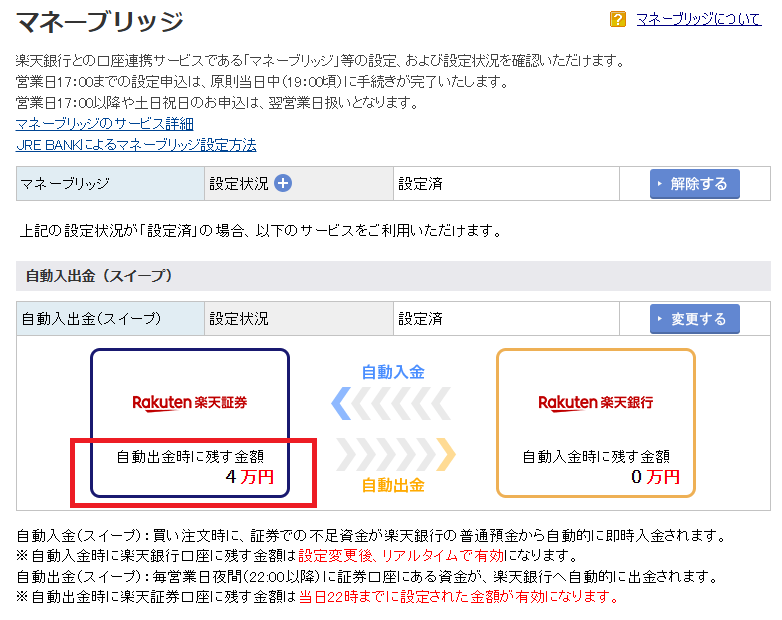
Task: Click 設定状況 cell in the スイープ row
Action: 299,318
